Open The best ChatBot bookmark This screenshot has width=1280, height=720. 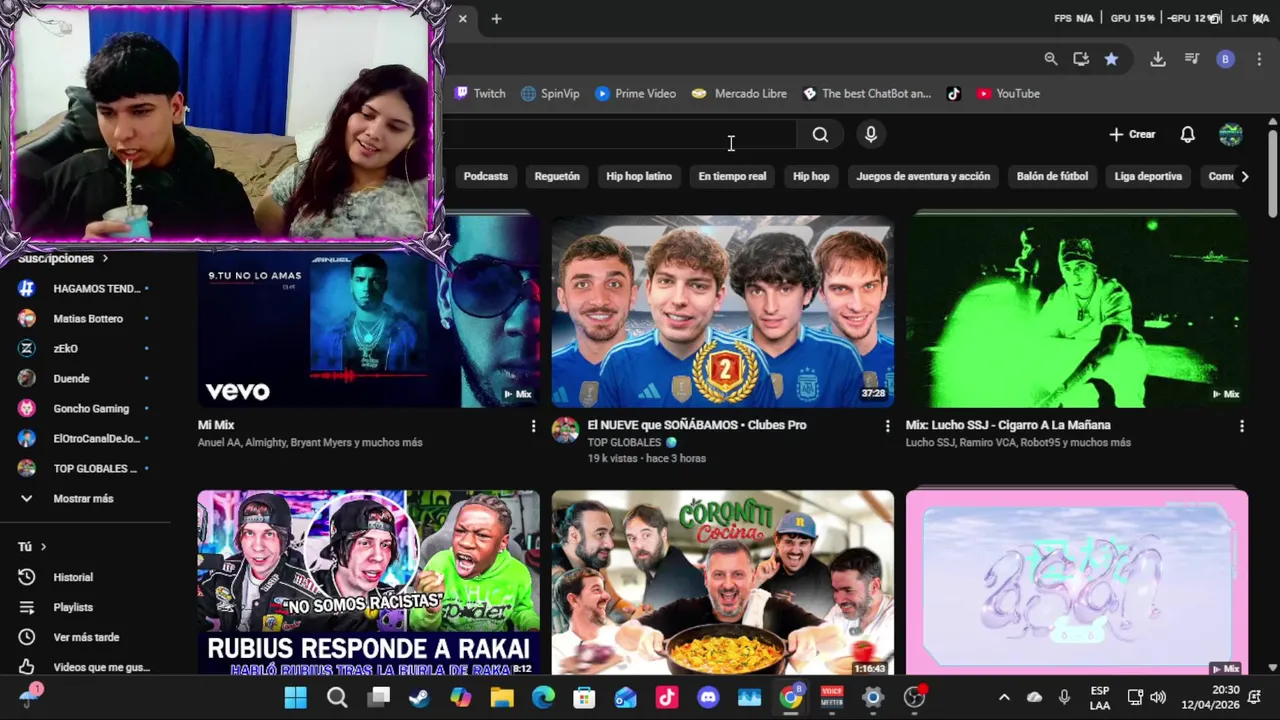[x=867, y=93]
